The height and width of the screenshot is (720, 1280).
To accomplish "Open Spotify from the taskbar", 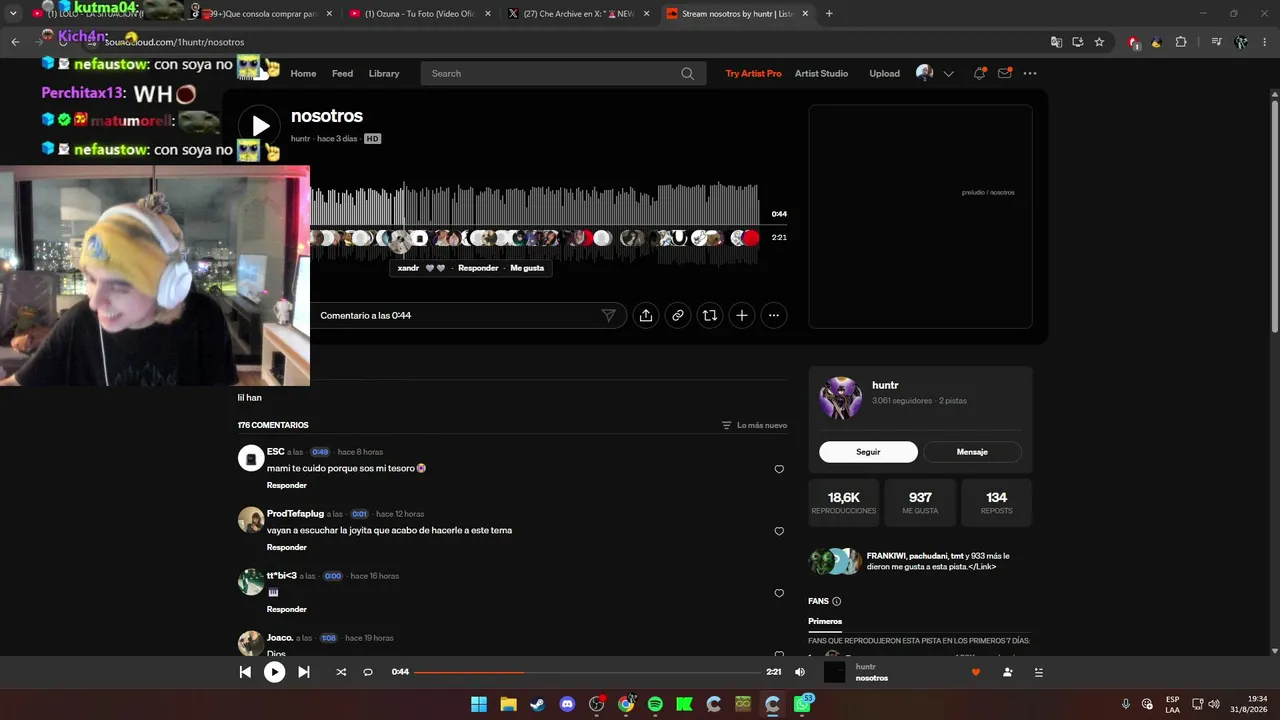I will click(x=655, y=704).
